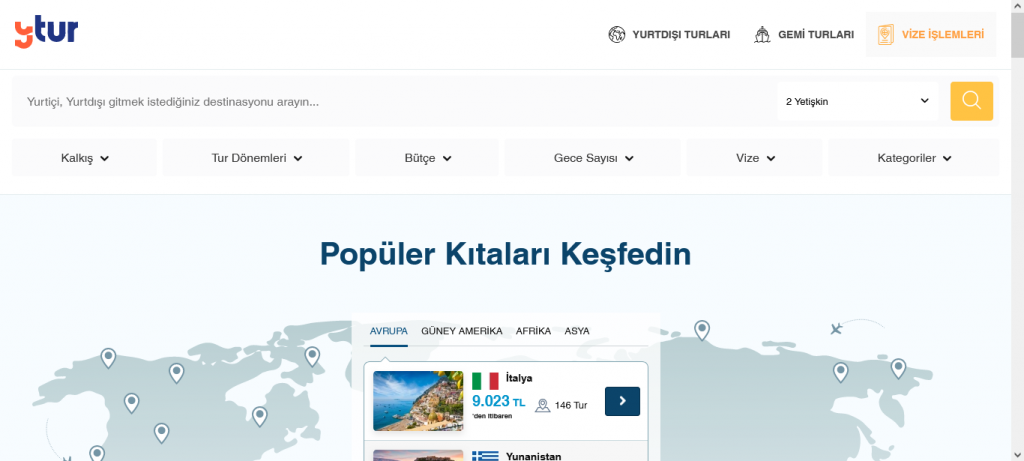Expand the Tur Dönemleri filter
The width and height of the screenshot is (1024, 461).
(x=256, y=158)
